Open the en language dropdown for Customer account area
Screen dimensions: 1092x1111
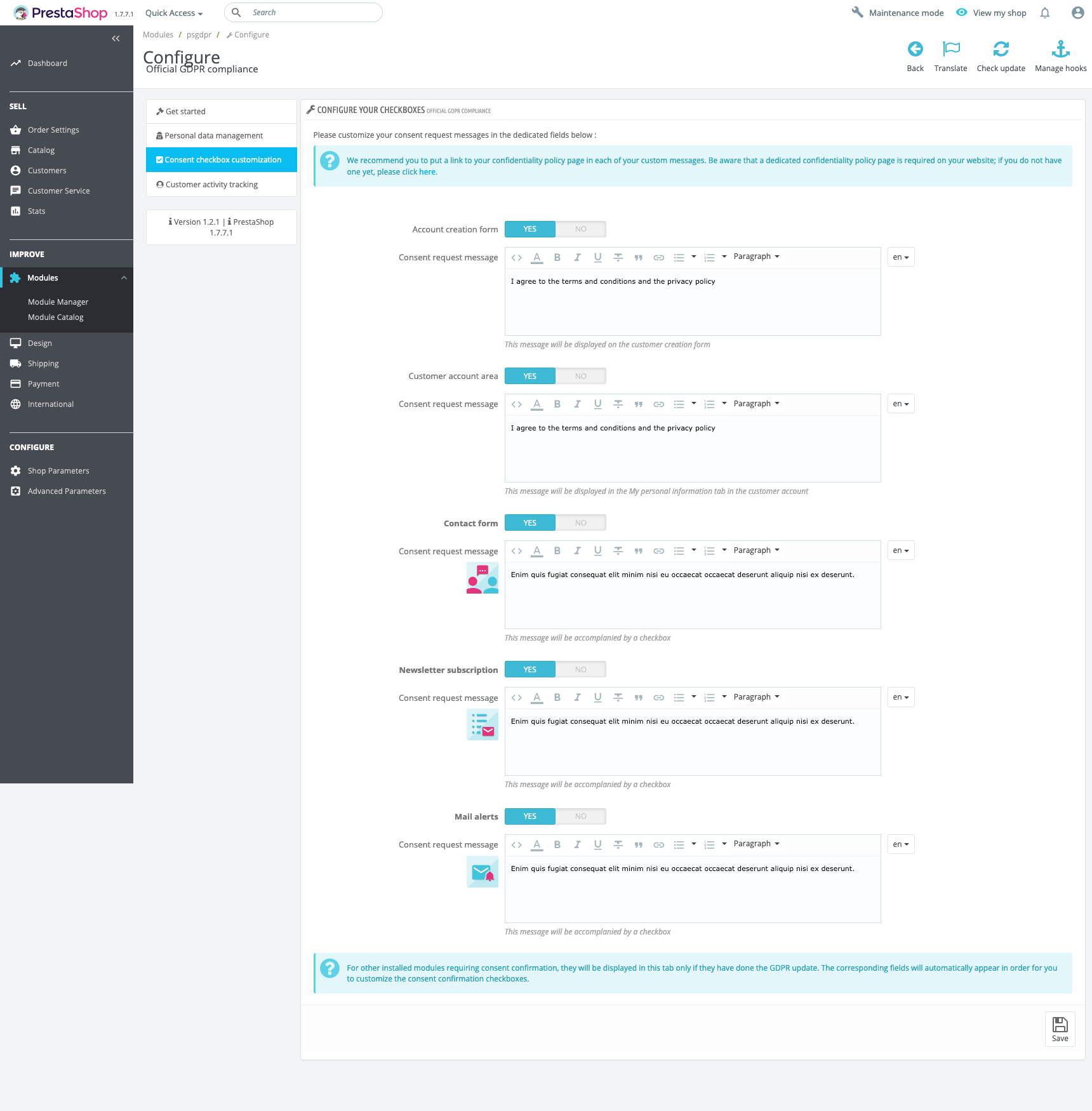[x=901, y=404]
